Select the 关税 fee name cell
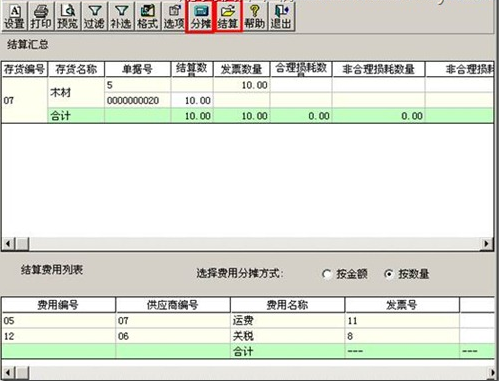The width and height of the screenshot is (499, 381). (x=287, y=336)
